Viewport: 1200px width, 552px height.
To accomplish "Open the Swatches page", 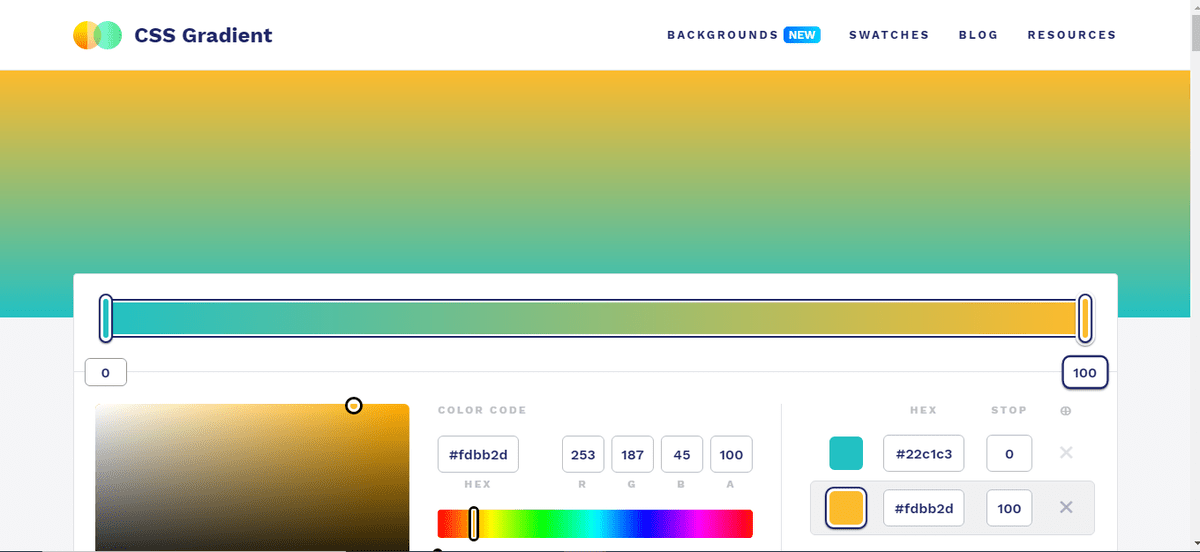I will click(x=889, y=35).
